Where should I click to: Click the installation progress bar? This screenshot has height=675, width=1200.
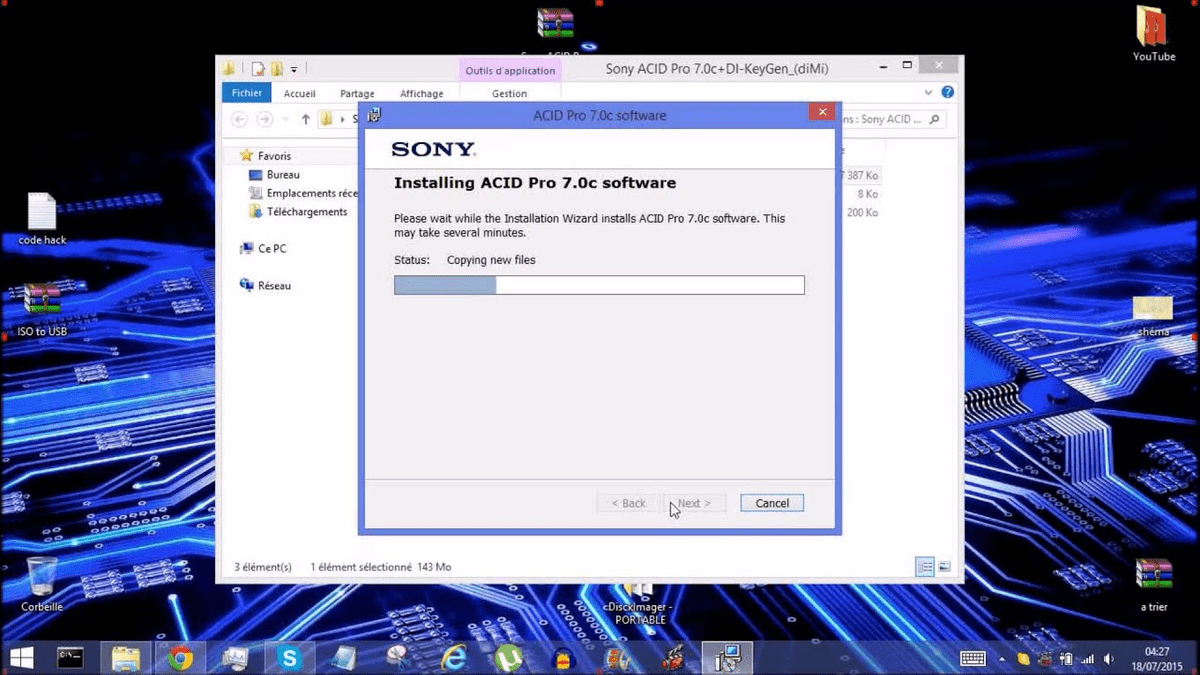[599, 285]
